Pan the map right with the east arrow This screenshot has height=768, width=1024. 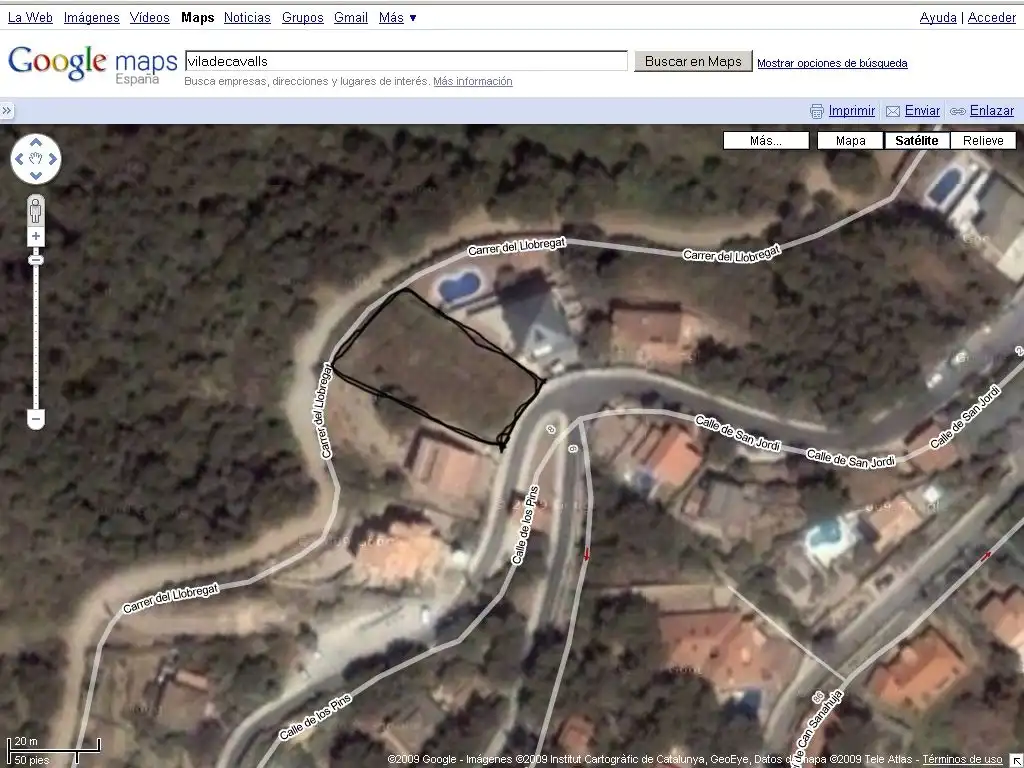point(53,159)
